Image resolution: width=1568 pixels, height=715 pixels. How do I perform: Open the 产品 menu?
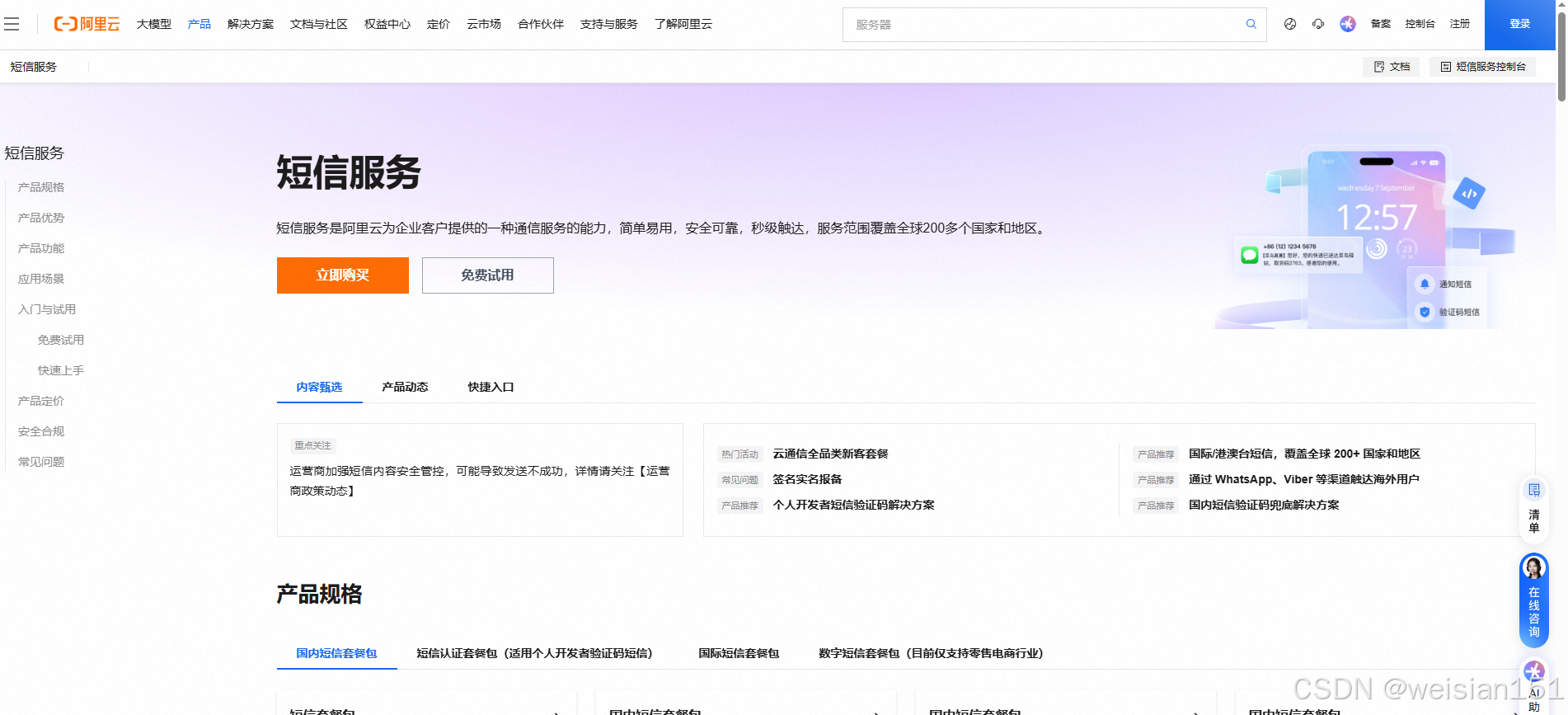(200, 24)
